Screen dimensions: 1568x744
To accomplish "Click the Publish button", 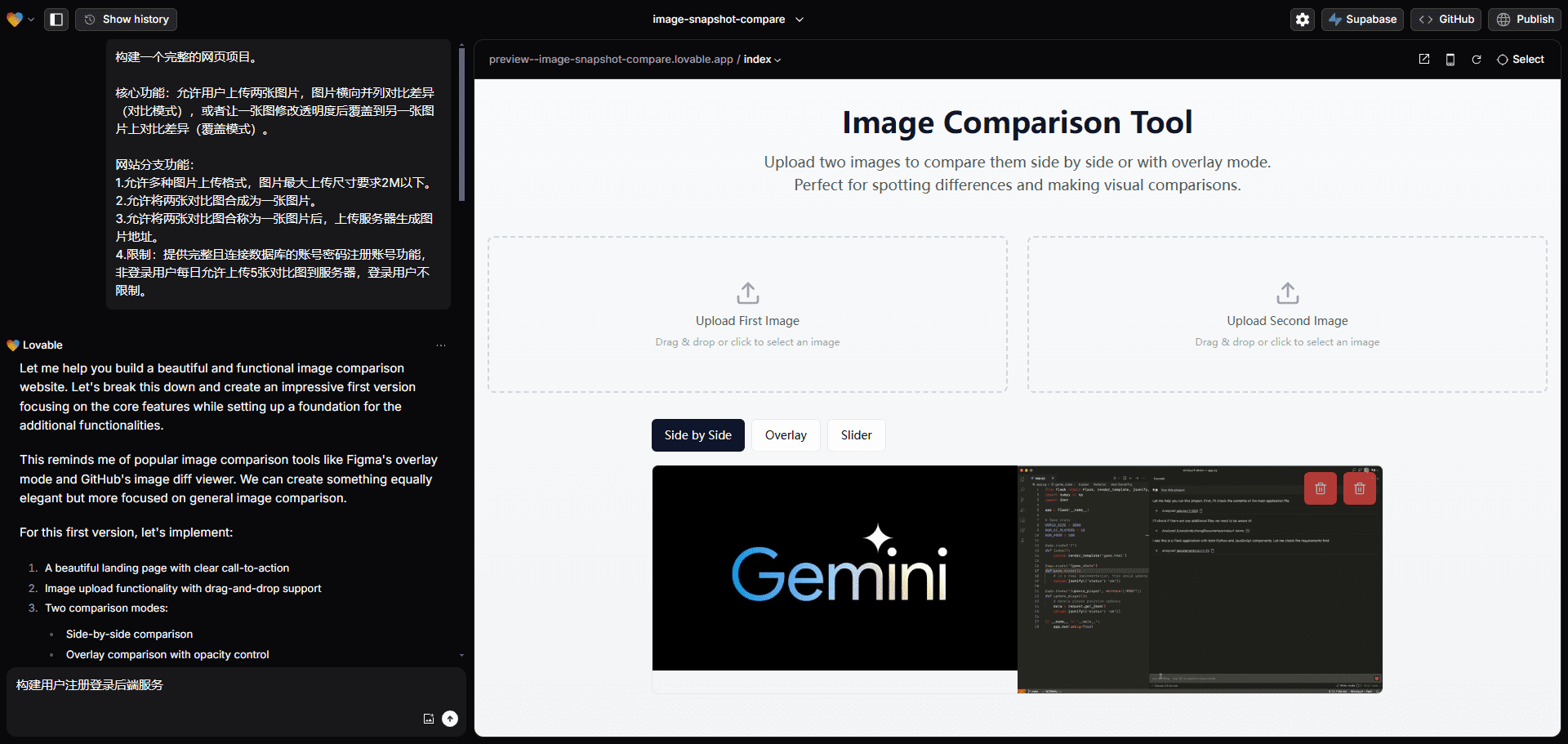I will [1525, 20].
